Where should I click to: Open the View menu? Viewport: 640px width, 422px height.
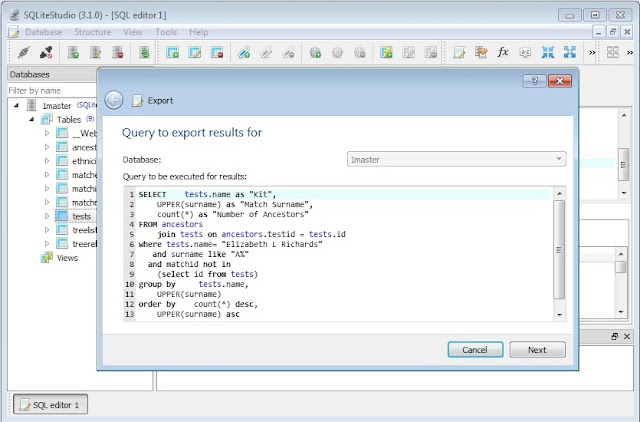tap(133, 32)
